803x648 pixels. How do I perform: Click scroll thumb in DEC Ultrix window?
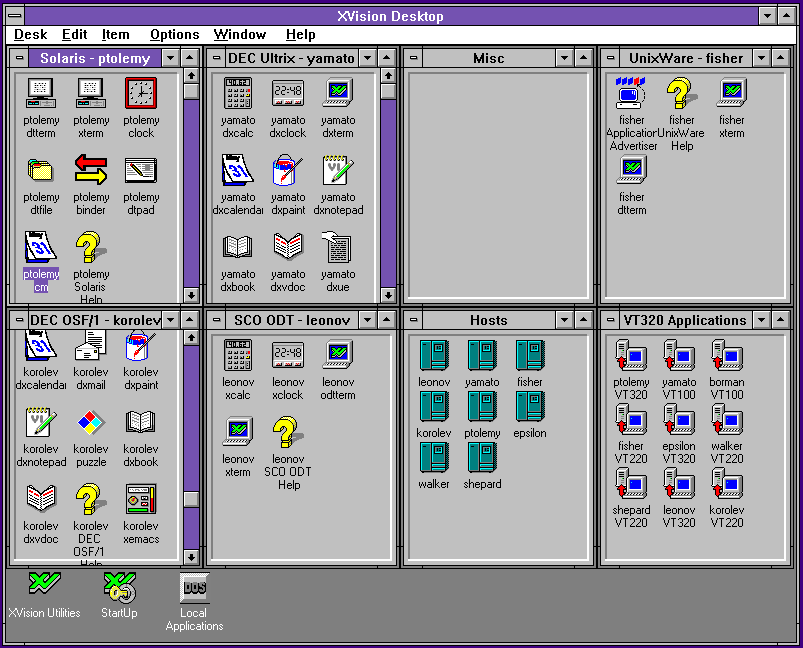pos(388,92)
